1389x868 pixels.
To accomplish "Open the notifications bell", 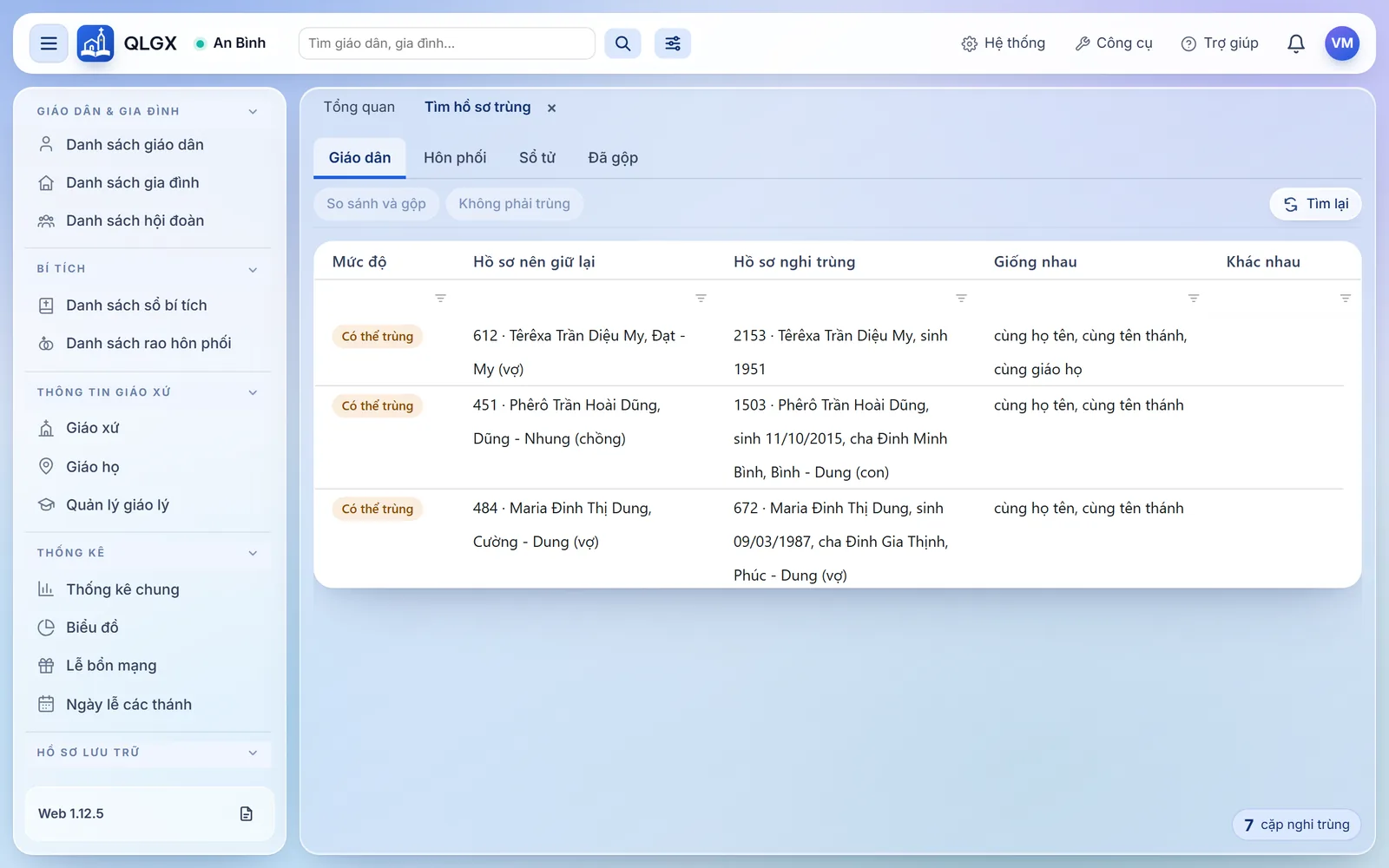I will [x=1296, y=43].
